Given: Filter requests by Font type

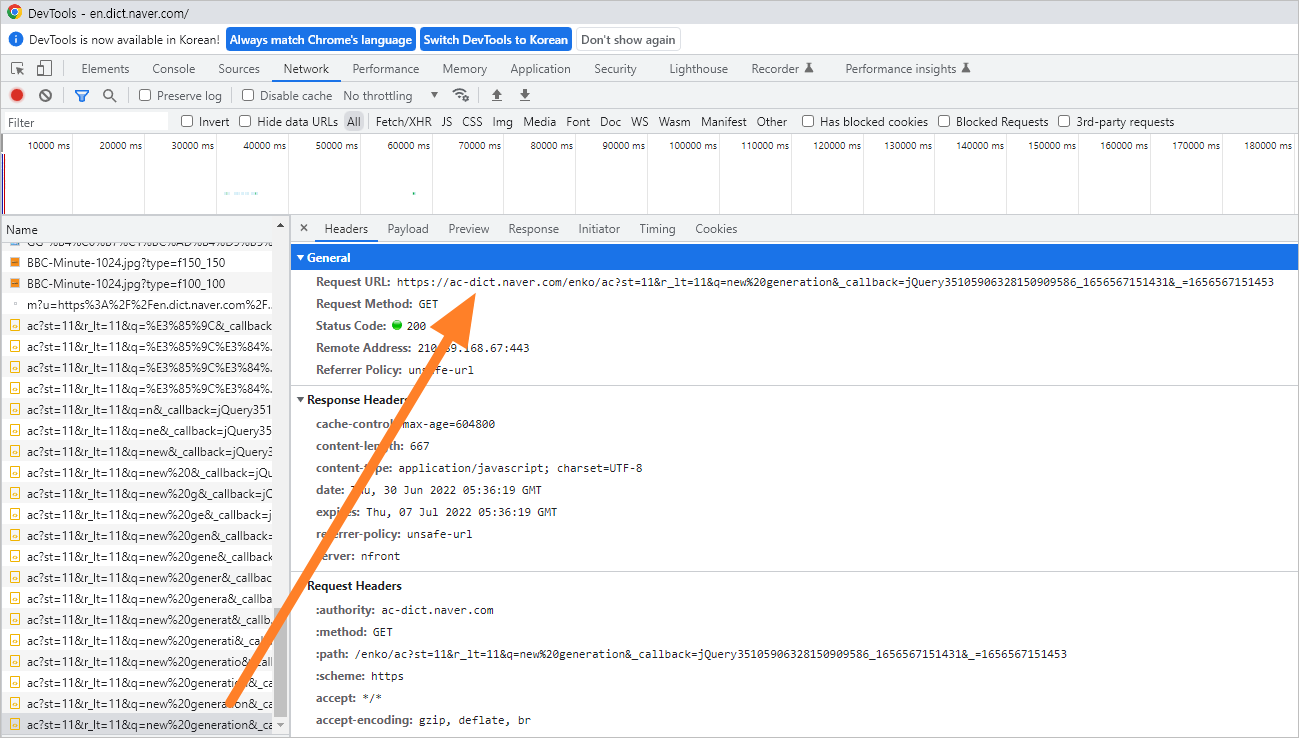Looking at the screenshot, I should [578, 121].
